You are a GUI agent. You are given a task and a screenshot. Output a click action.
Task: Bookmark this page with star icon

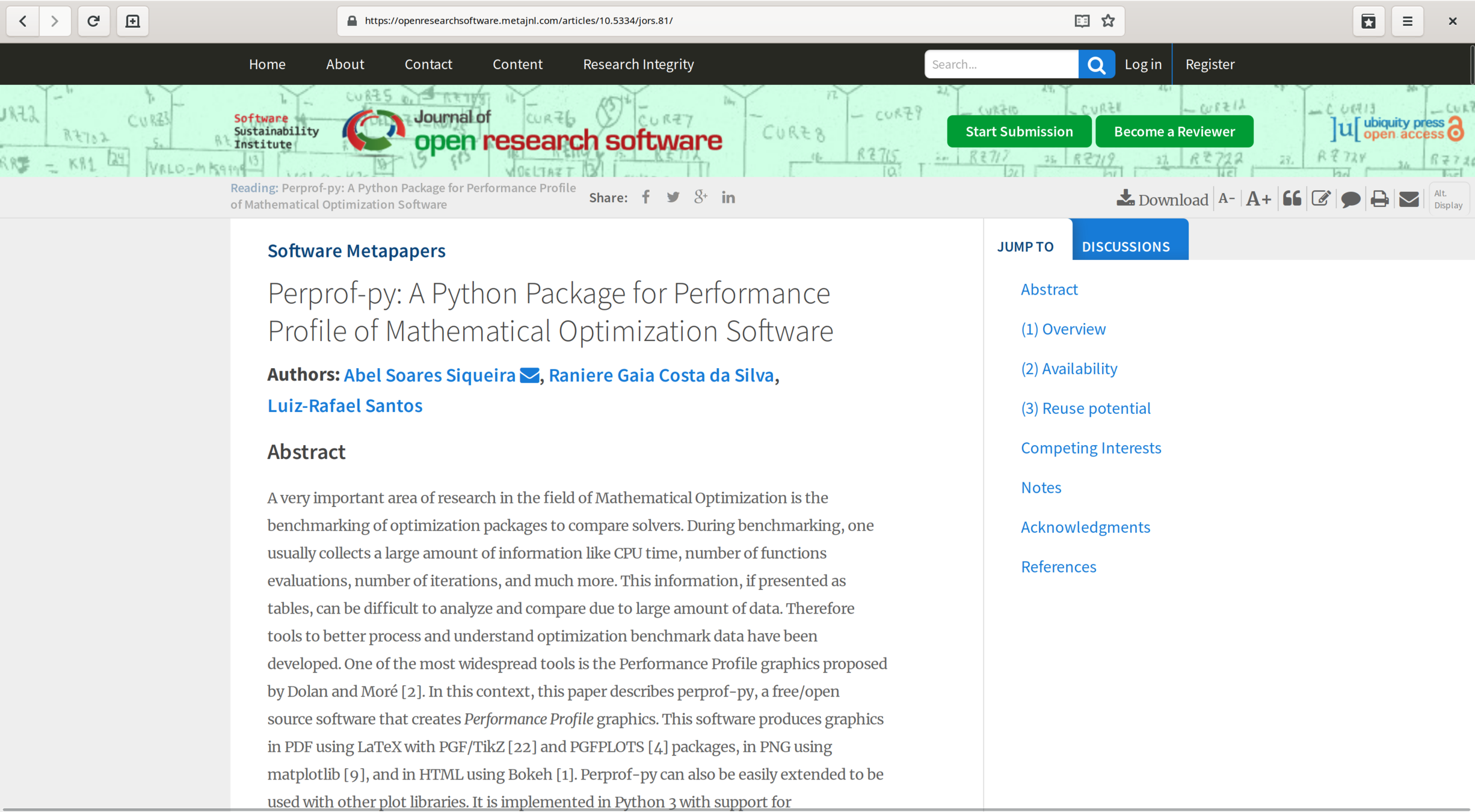(1108, 21)
